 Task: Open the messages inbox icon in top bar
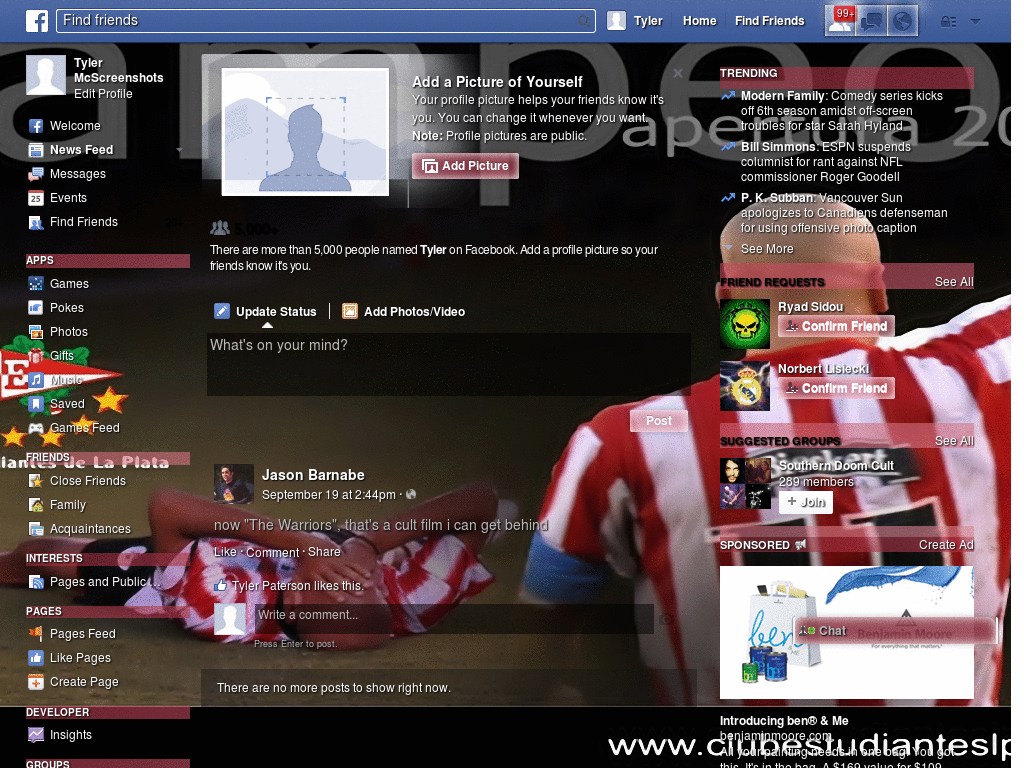(x=871, y=22)
